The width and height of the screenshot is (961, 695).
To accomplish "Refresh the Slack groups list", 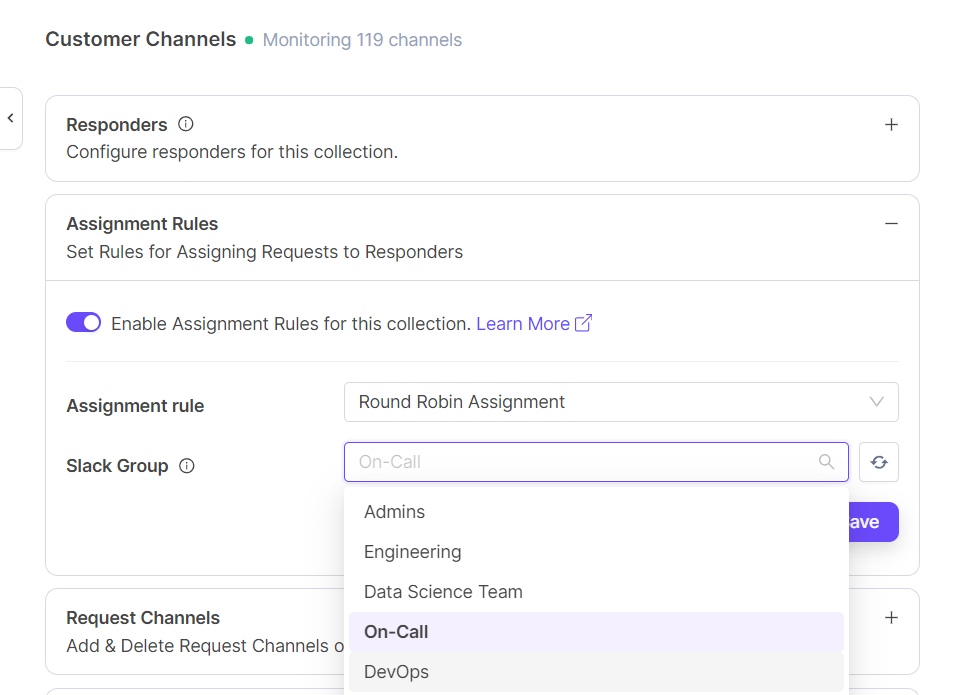I will [x=879, y=462].
